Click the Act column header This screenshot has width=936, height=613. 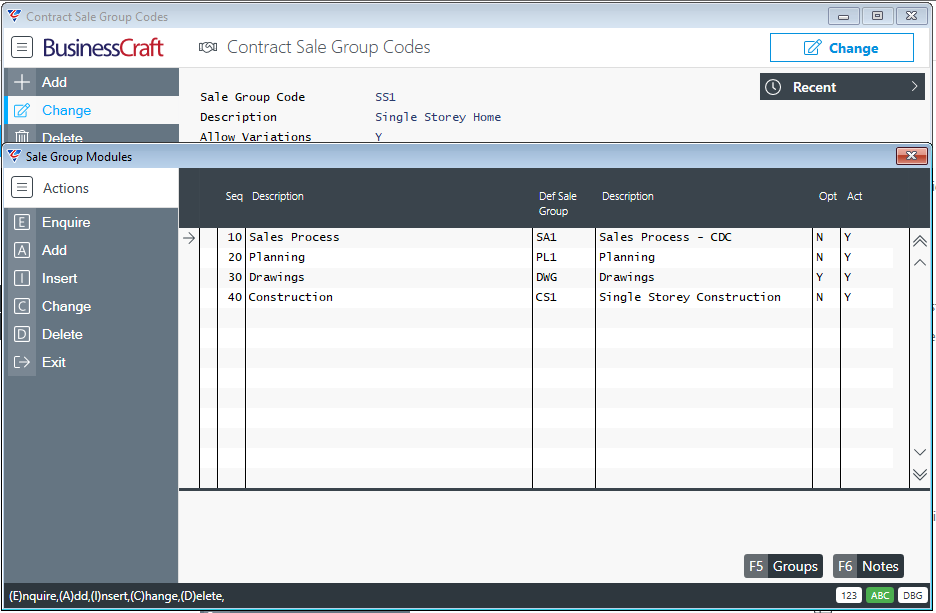(854, 196)
